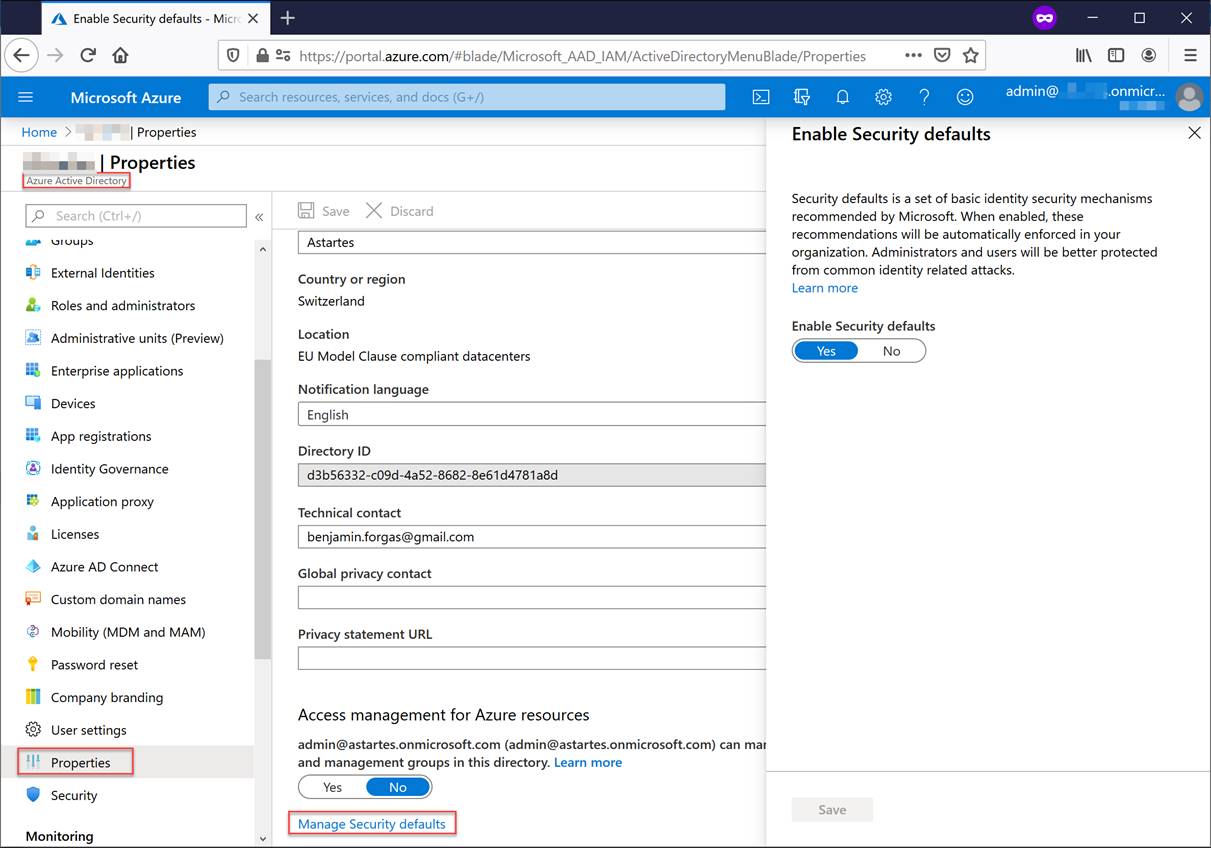
Task: Open Application proxy
Action: tap(102, 502)
